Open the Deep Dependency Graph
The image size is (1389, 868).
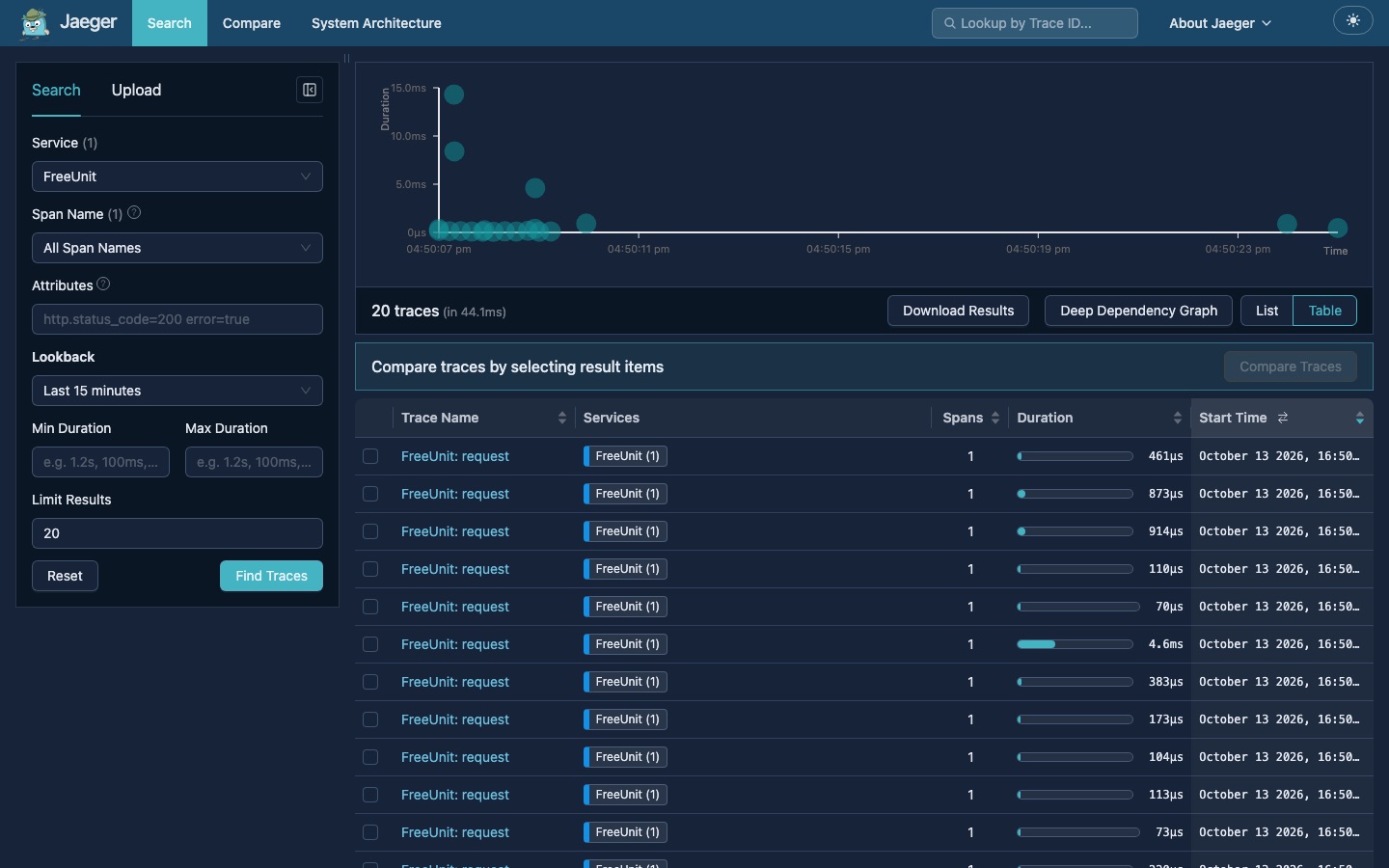(1138, 311)
